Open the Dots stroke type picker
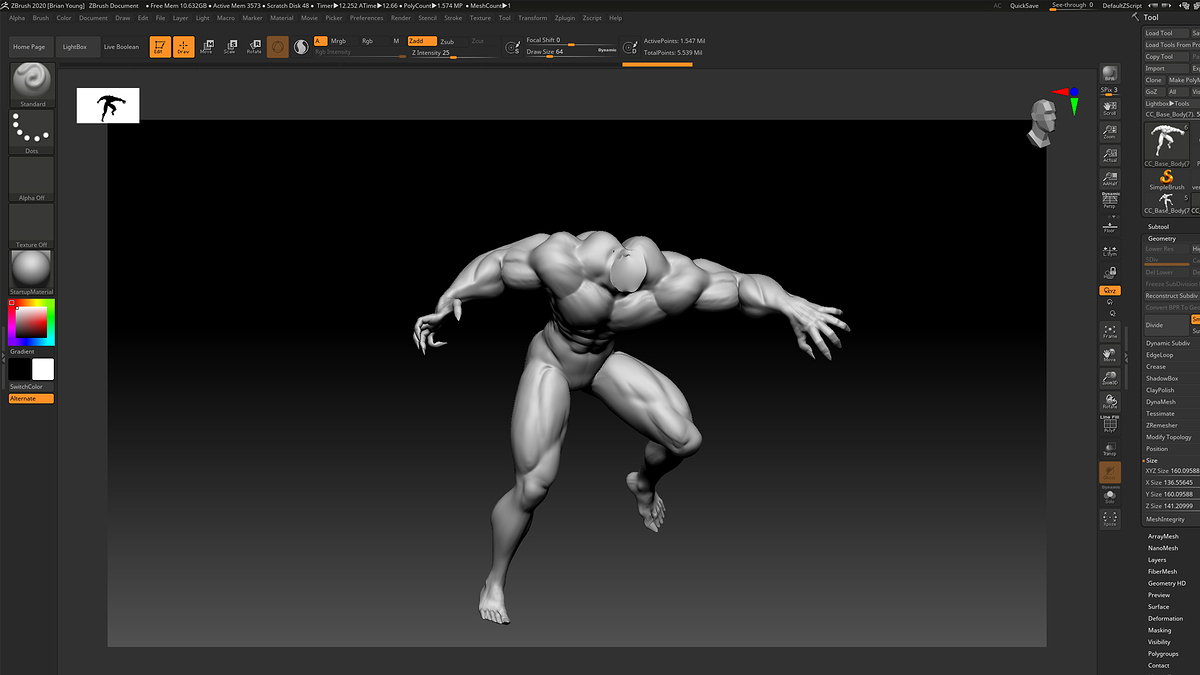The image size is (1200, 675). pos(32,132)
